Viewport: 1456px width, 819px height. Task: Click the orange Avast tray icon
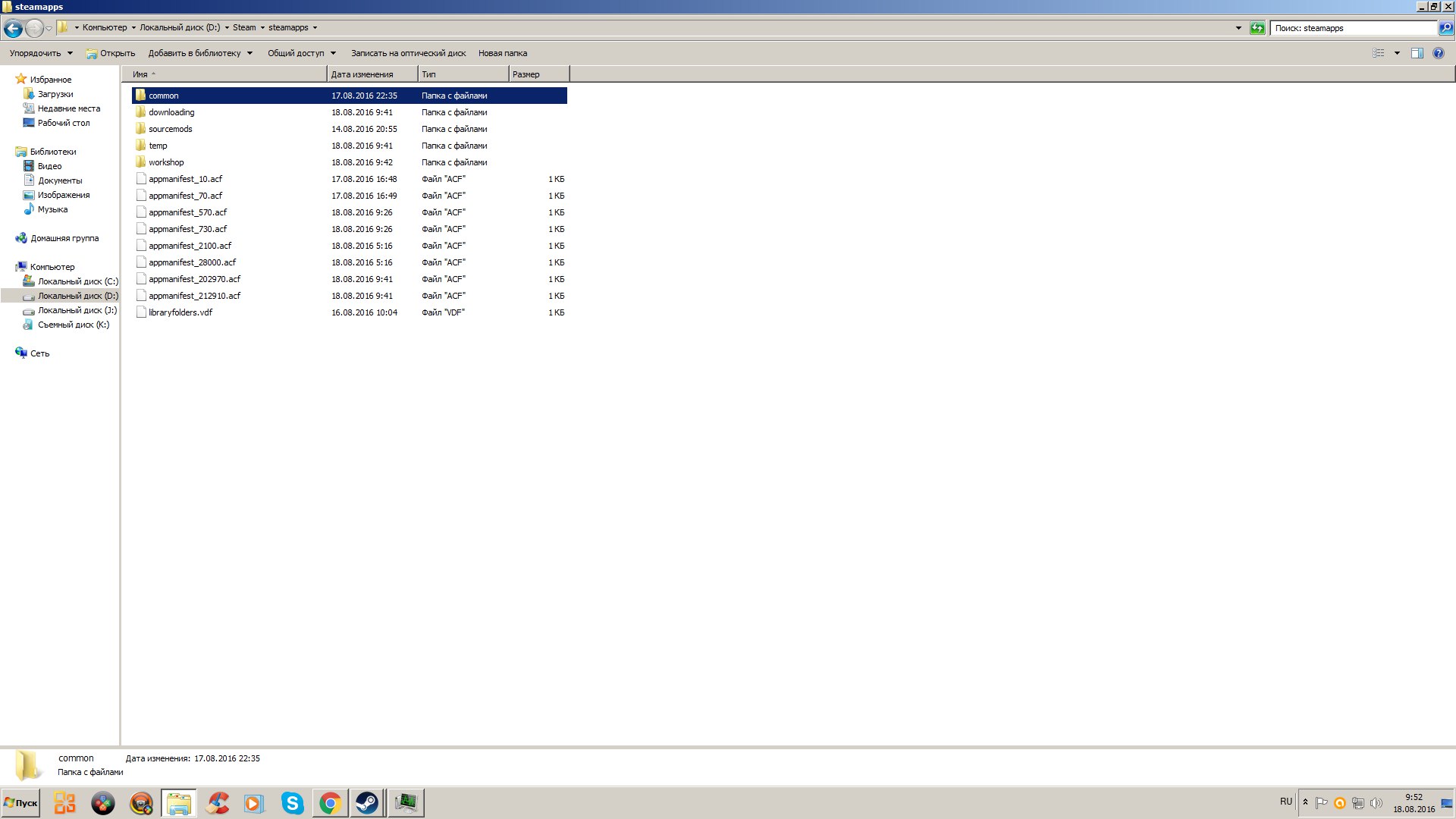pos(1340,803)
